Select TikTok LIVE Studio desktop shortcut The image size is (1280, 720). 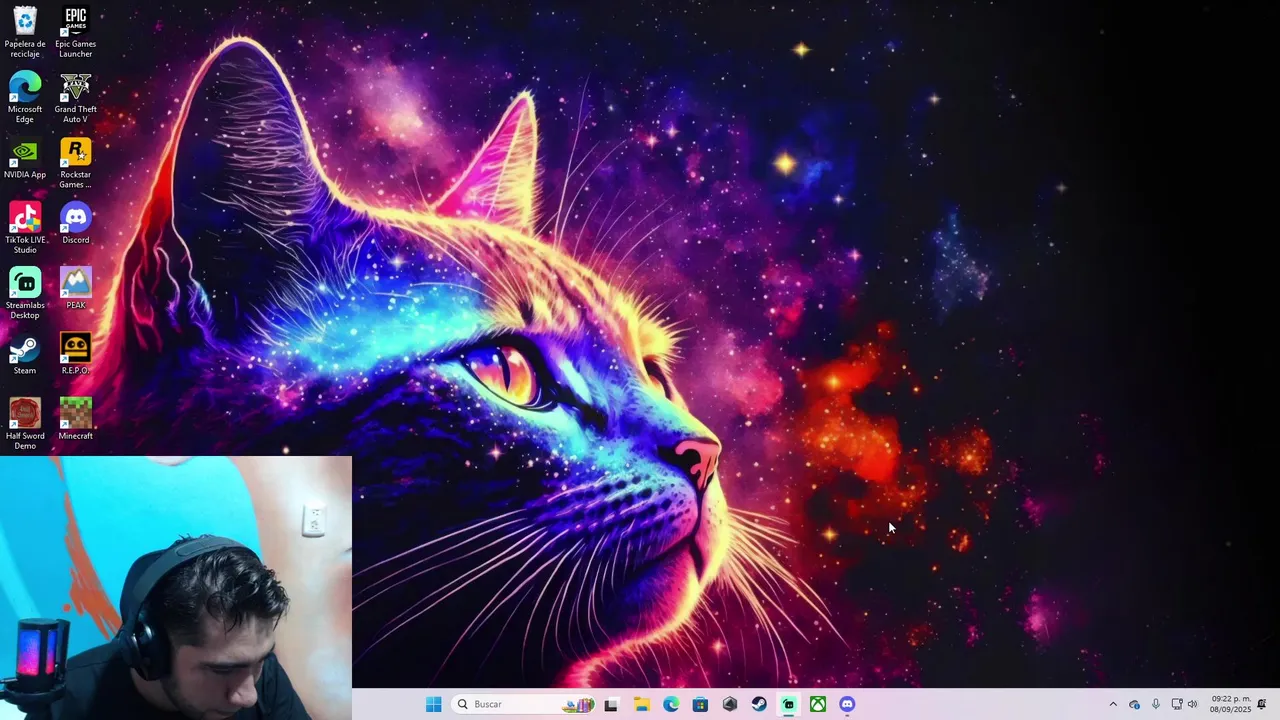click(25, 228)
